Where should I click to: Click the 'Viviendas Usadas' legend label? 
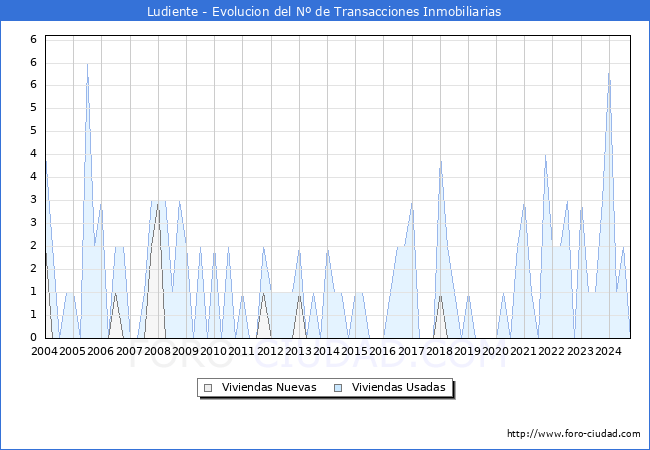tap(398, 387)
